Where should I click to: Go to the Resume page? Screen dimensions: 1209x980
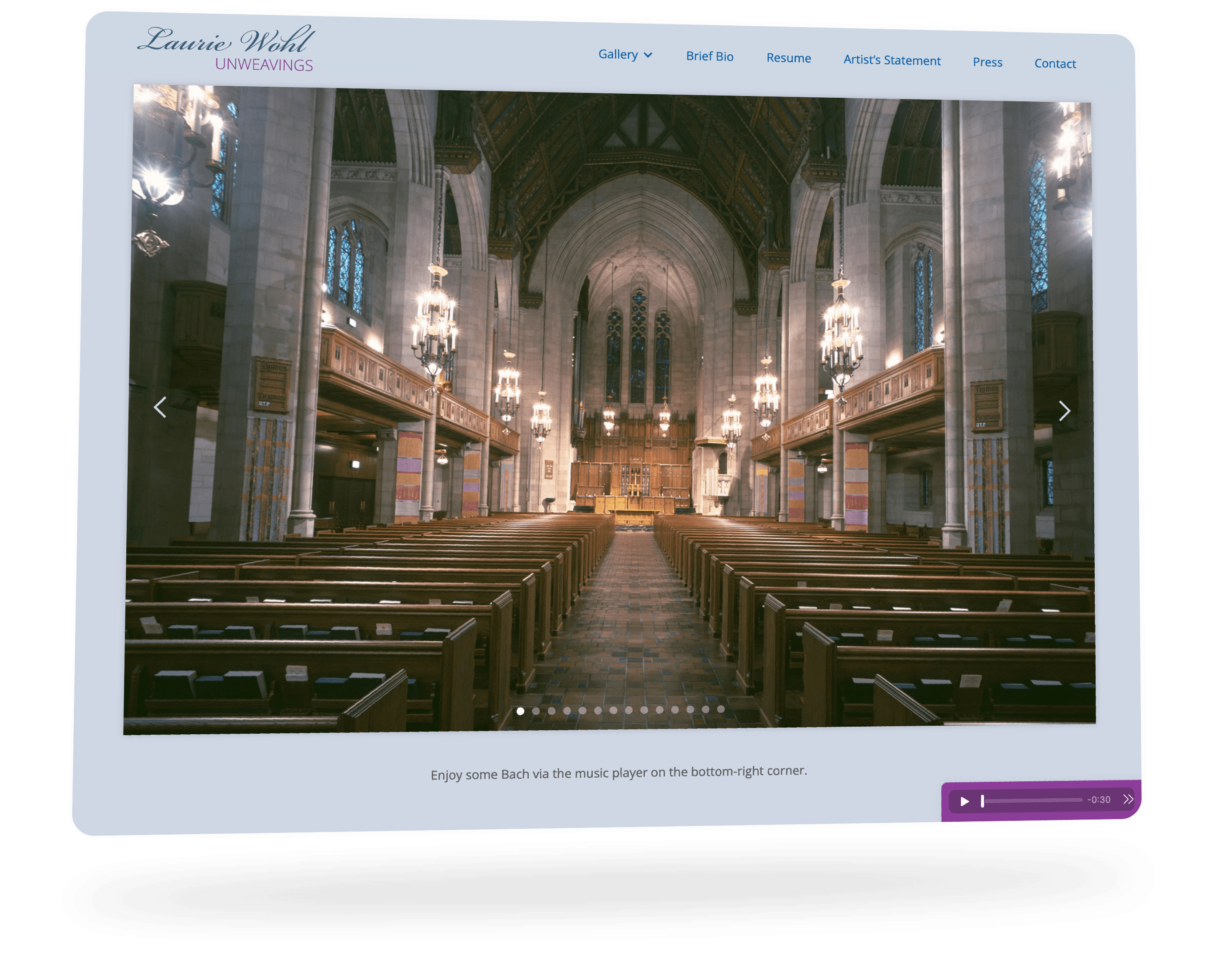788,58
